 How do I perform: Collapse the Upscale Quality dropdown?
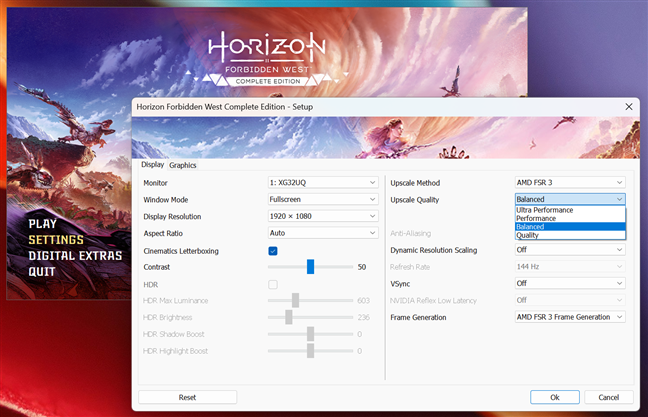click(x=570, y=199)
